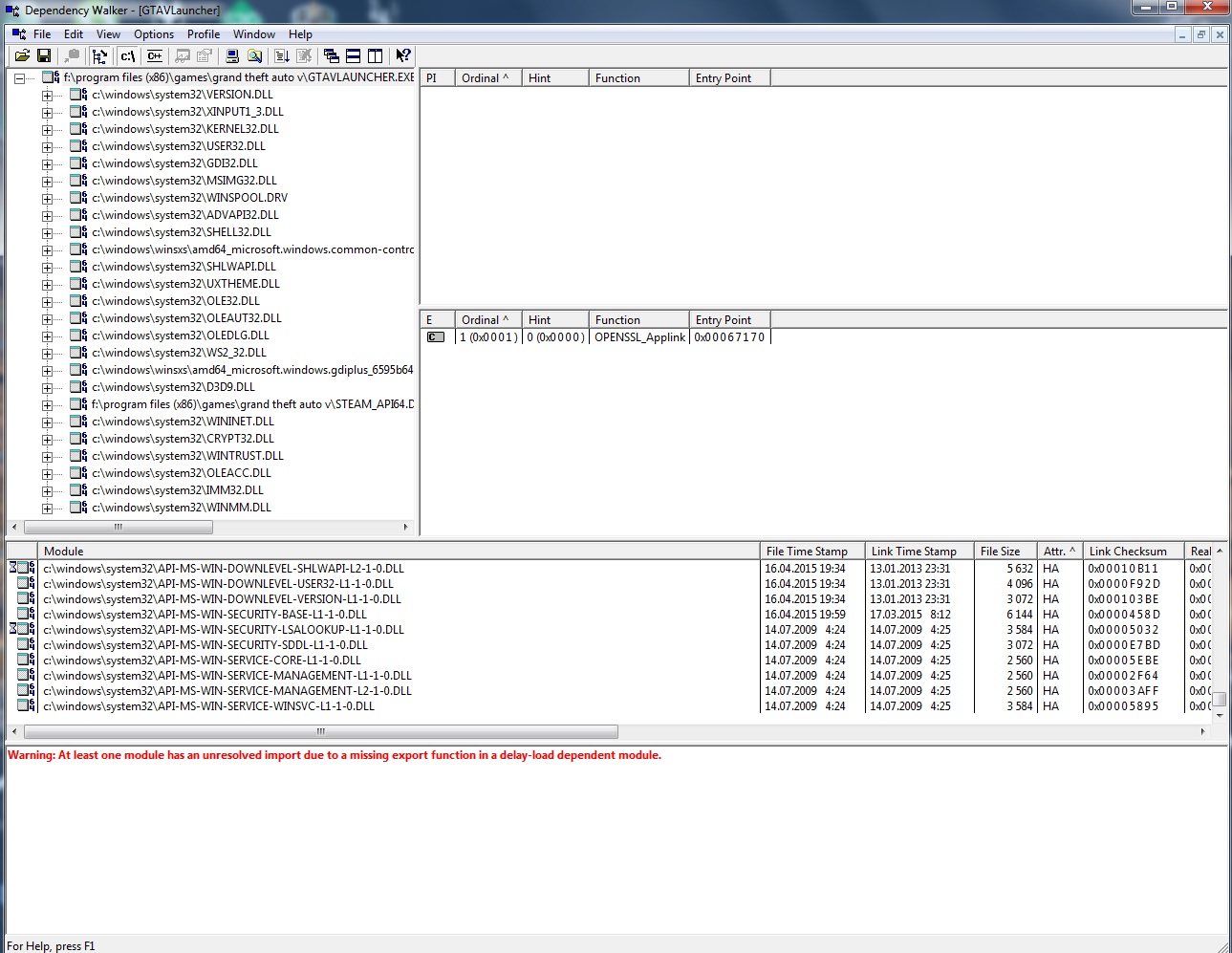Click the Save floppy disk icon
This screenshot has height=953, width=1232.
[44, 56]
